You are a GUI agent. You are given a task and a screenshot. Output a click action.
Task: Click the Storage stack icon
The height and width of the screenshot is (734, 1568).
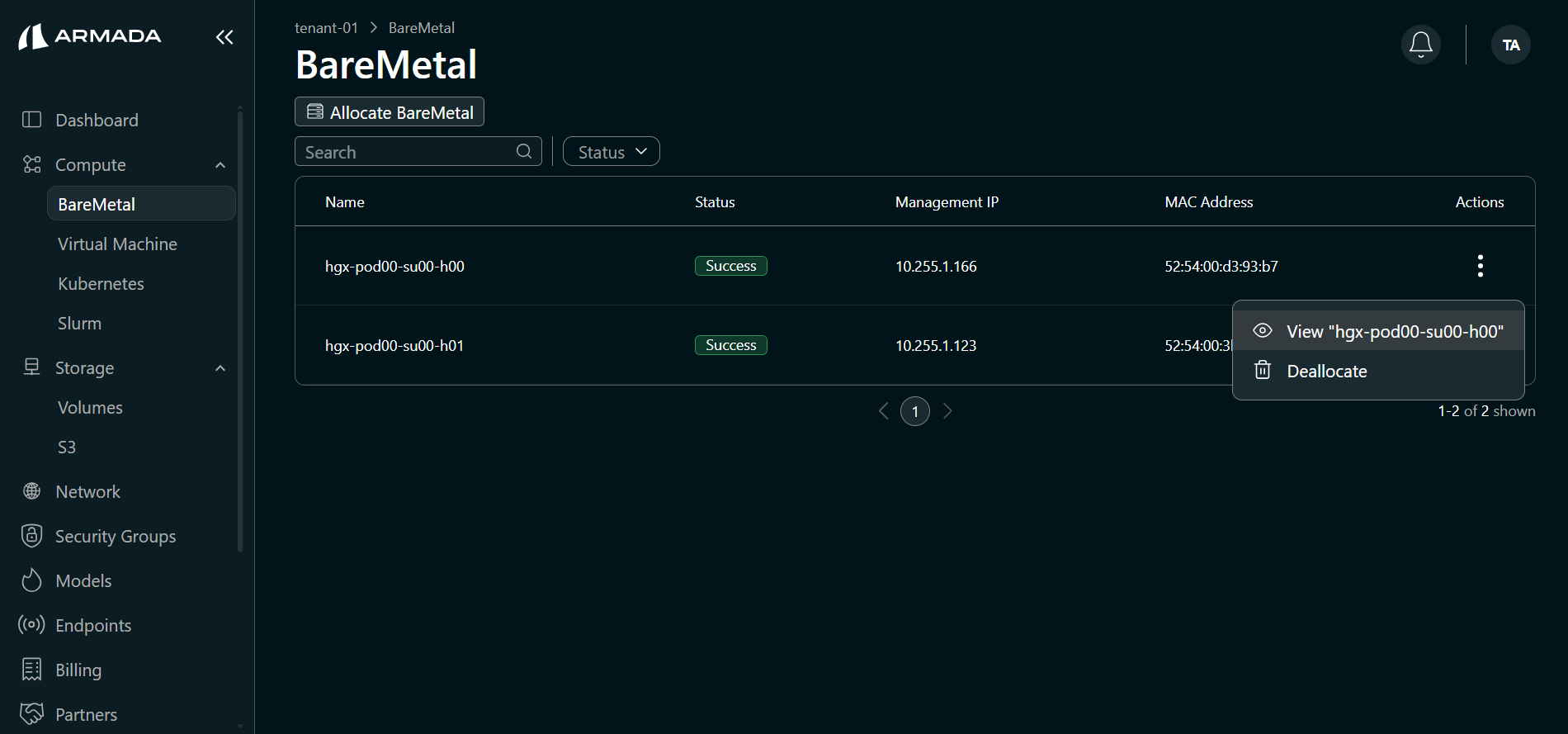(x=31, y=367)
